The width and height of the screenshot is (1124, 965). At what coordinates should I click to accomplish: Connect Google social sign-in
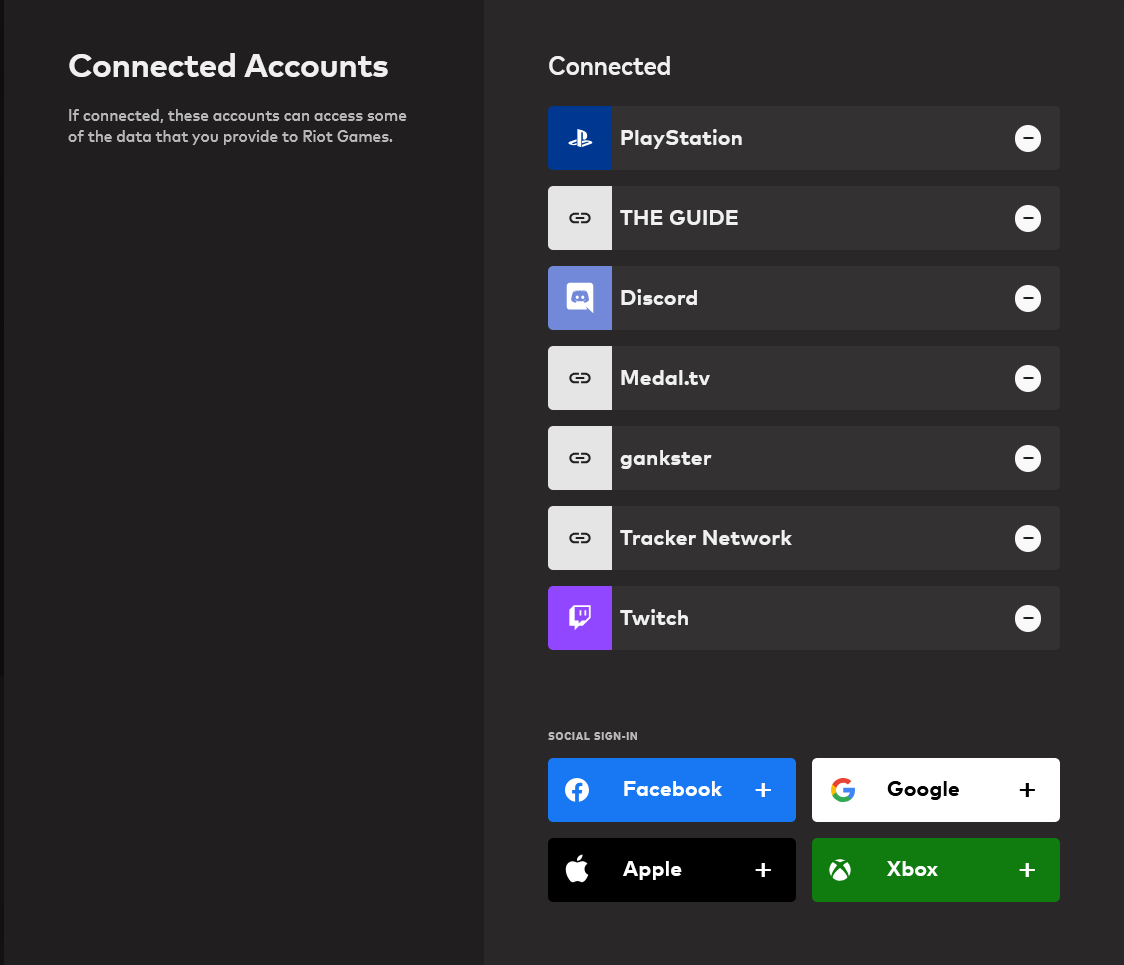point(935,790)
